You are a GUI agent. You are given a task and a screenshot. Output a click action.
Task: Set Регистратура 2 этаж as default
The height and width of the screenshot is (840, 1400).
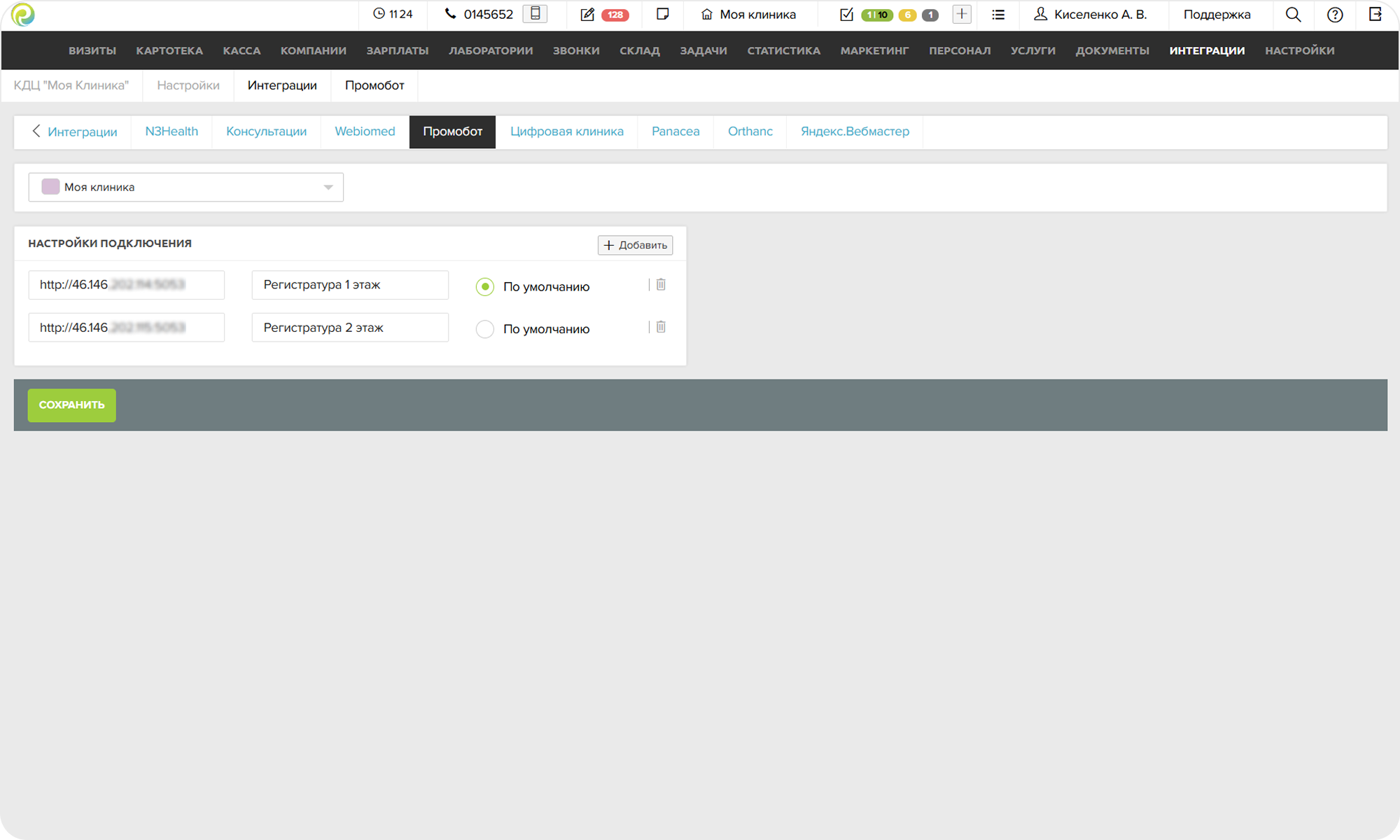(485, 329)
